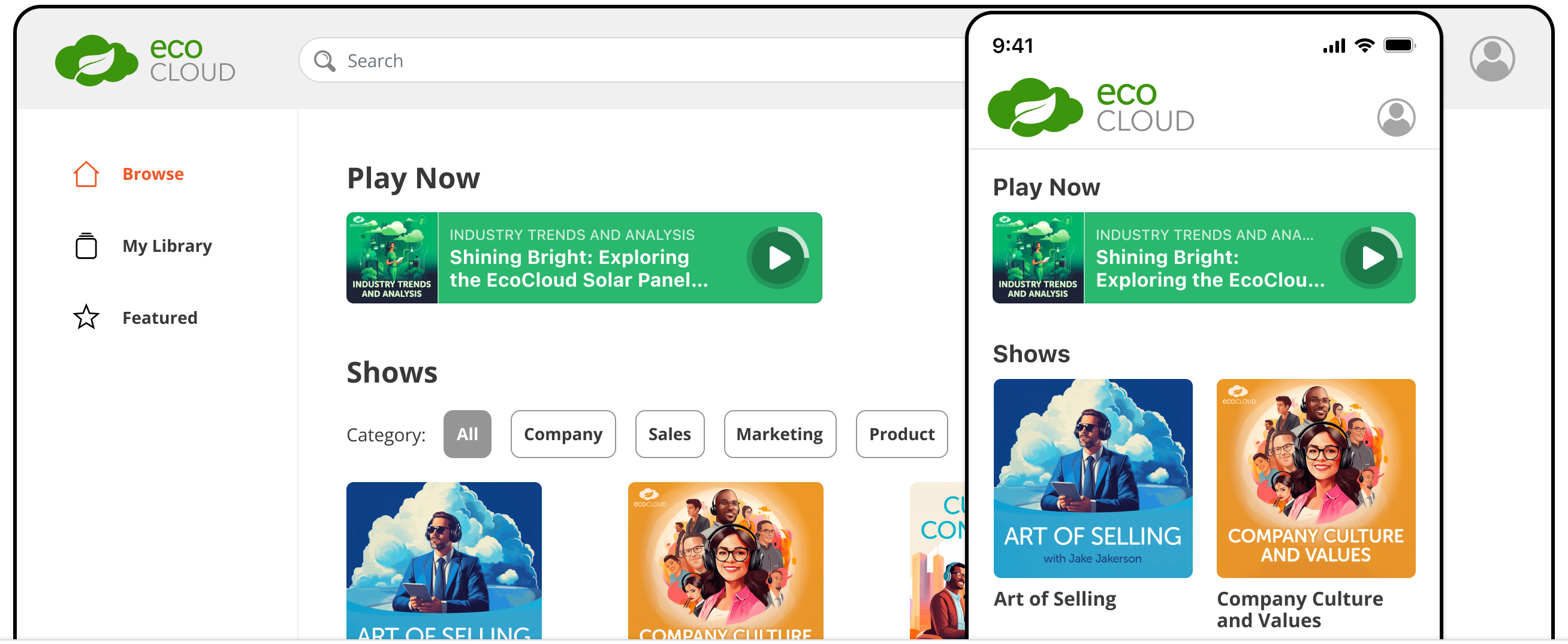Click the My Library stack icon

click(x=86, y=246)
